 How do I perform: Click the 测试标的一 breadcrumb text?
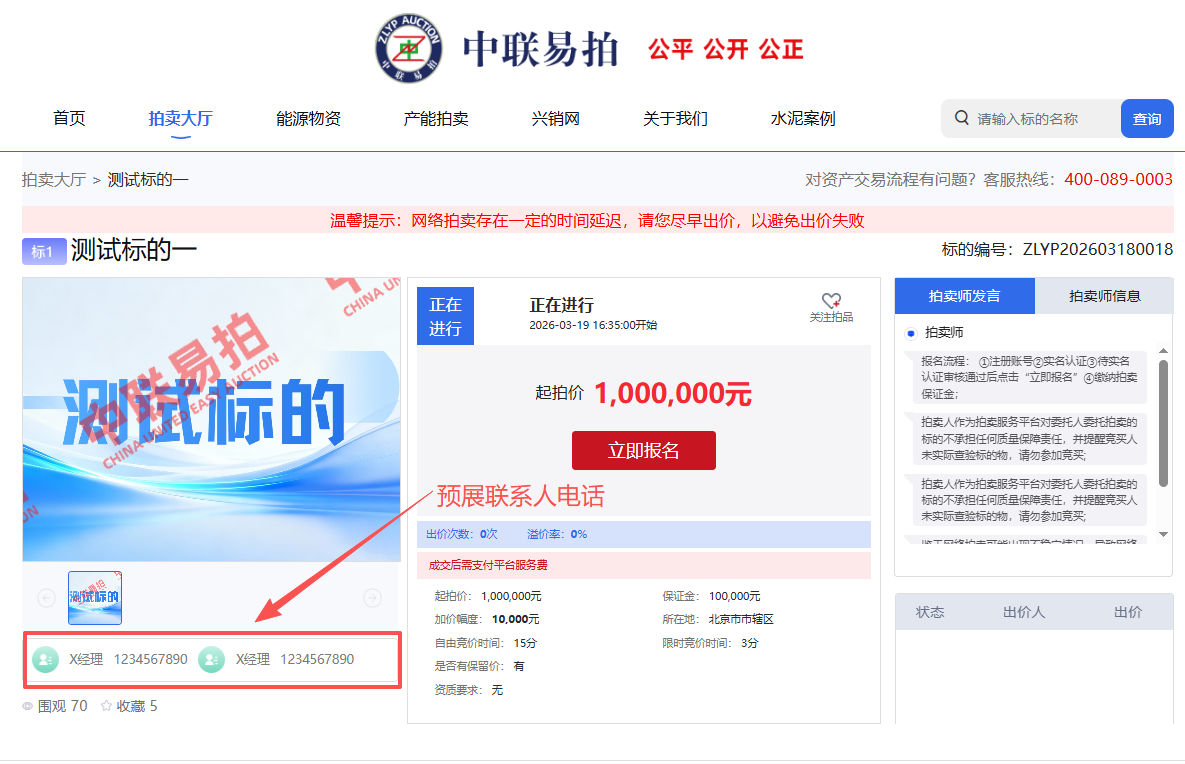tap(148, 180)
